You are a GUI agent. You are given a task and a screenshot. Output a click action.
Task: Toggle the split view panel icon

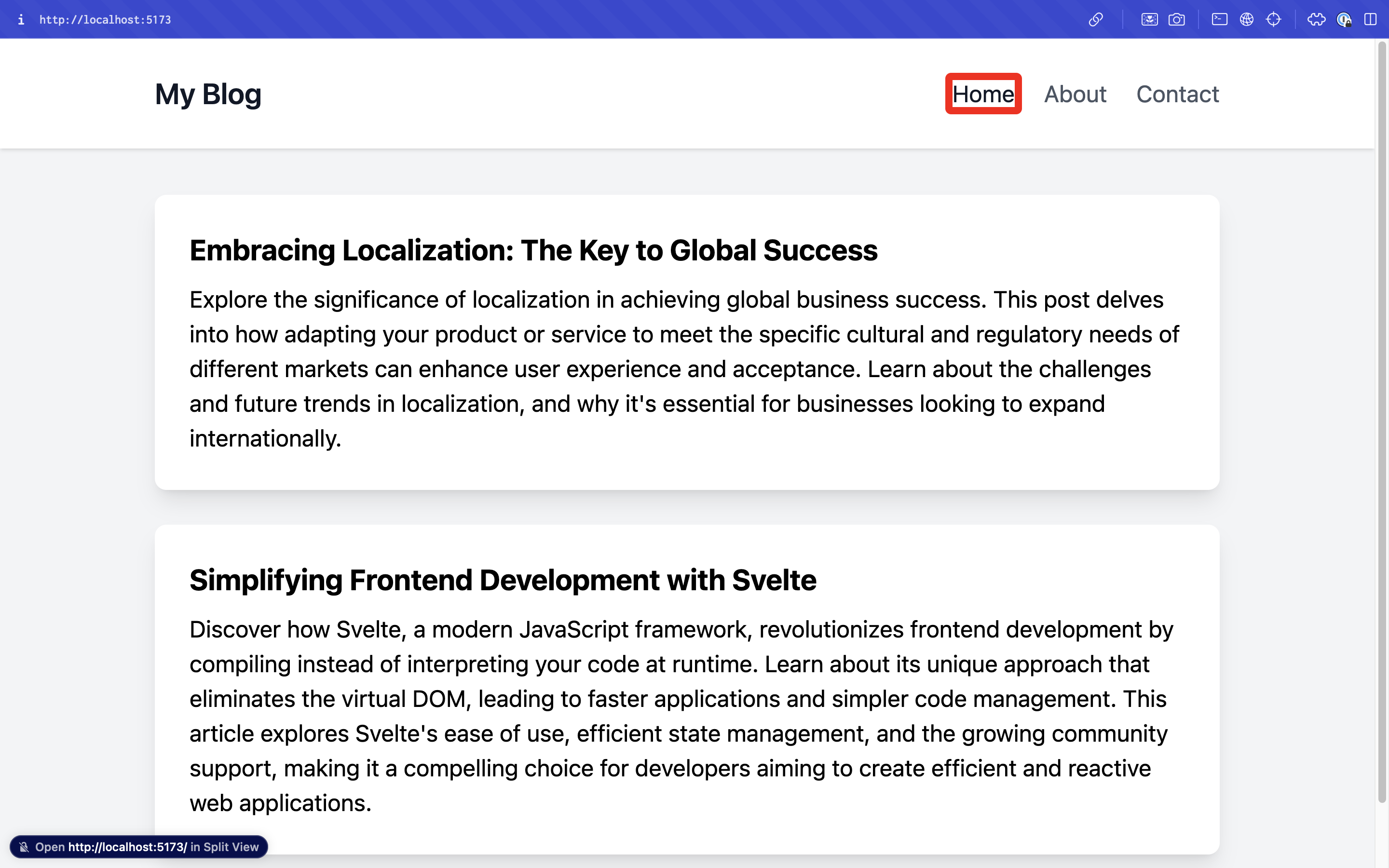coord(1370,19)
